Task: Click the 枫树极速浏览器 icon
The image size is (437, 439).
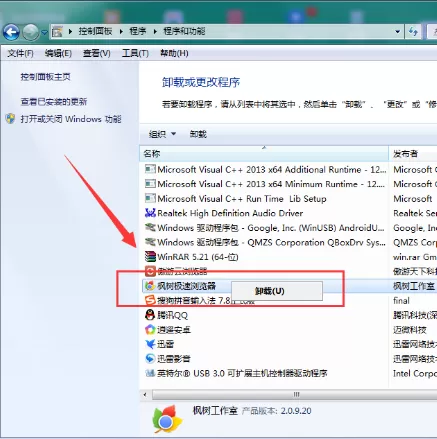Action: pos(150,286)
